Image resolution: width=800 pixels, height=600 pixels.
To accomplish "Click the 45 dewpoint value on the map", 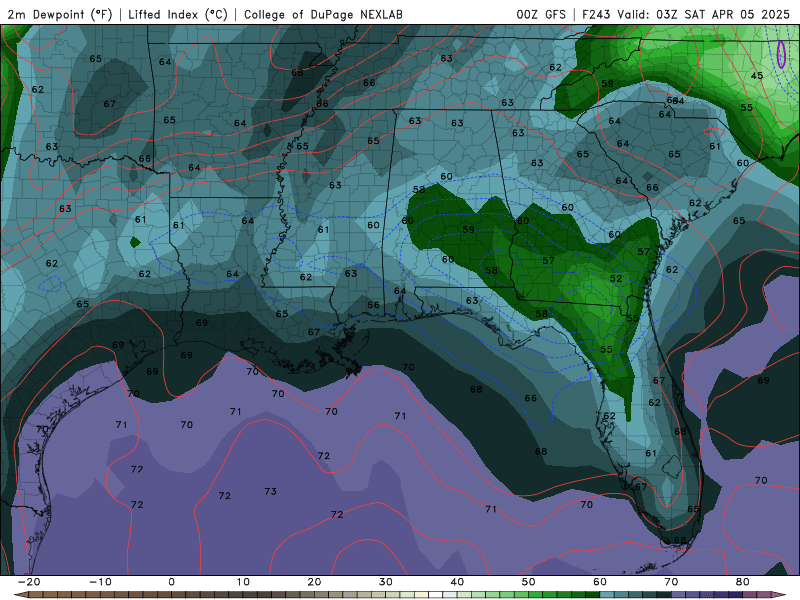I will [x=757, y=76].
